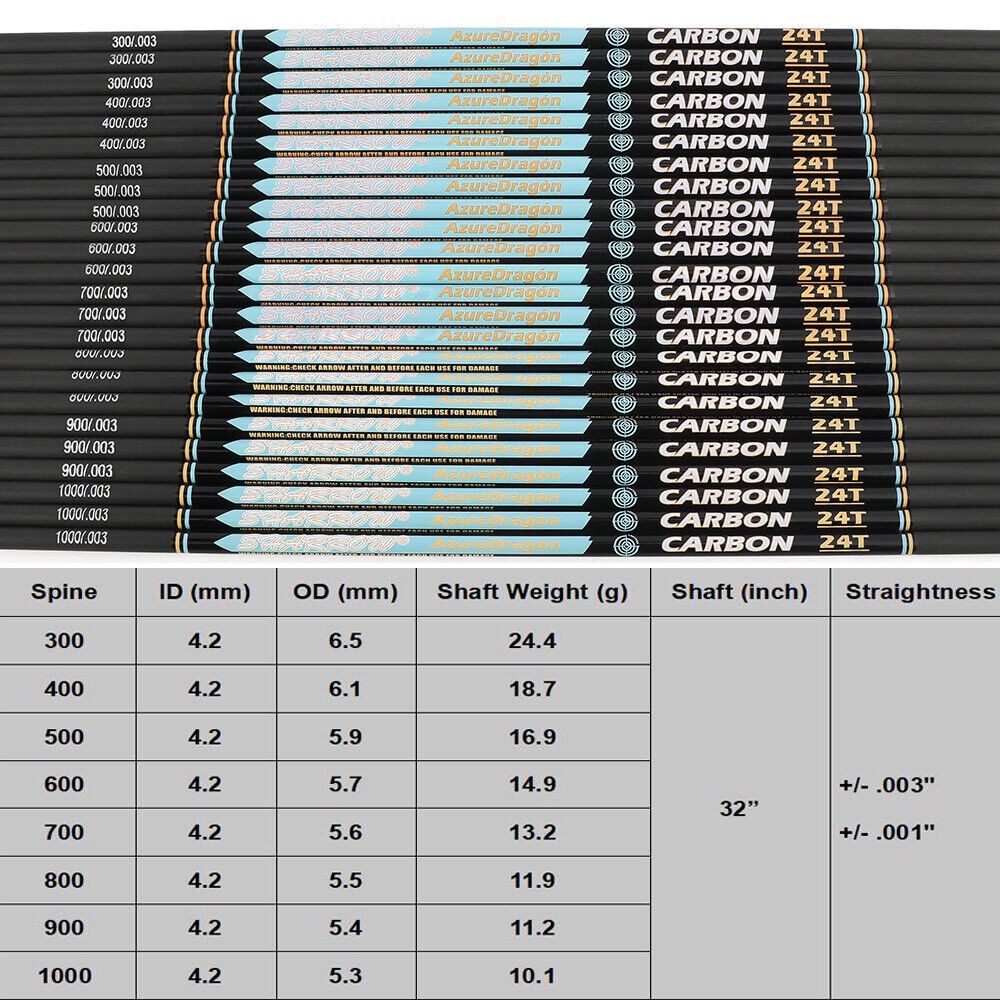Screen dimensions: 1000x1000
Task: Select the +/- .003" straightness value
Action: (x=887, y=785)
